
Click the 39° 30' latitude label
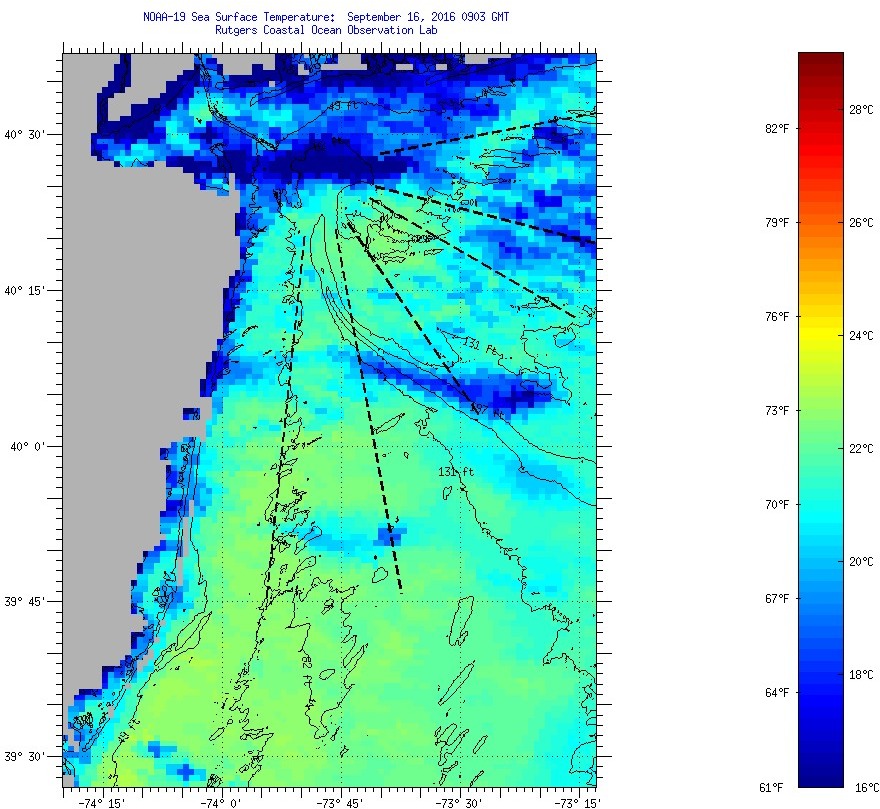[24, 757]
